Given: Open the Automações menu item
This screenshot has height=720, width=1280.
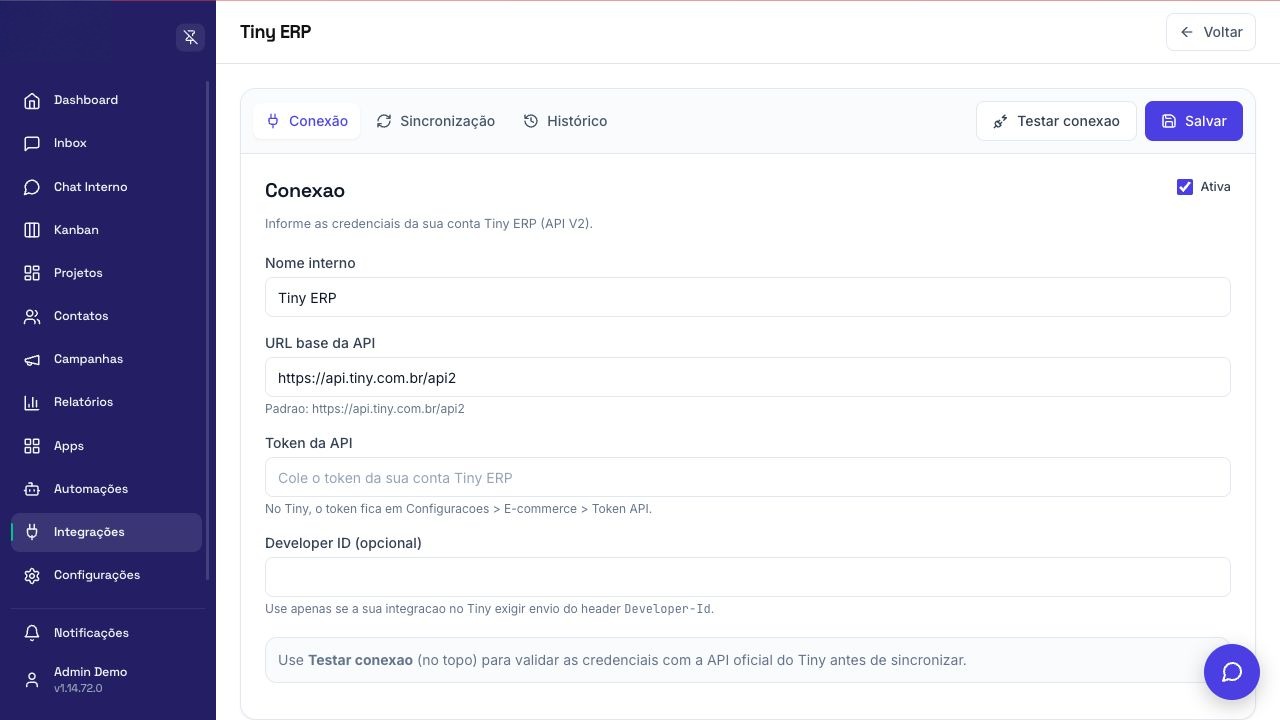Looking at the screenshot, I should [106, 489].
